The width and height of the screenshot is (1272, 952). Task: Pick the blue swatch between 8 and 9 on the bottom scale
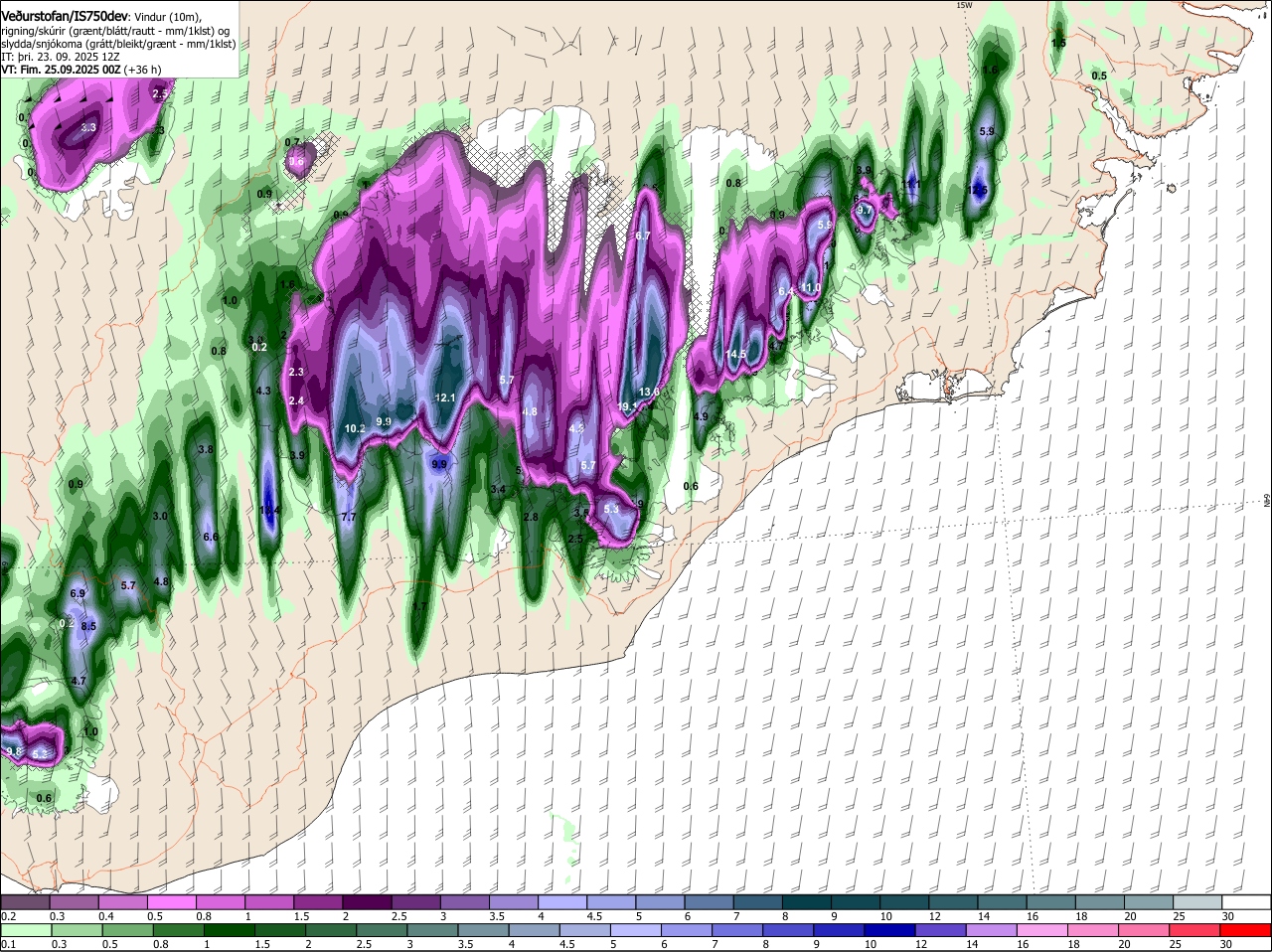pyautogui.click(x=788, y=930)
